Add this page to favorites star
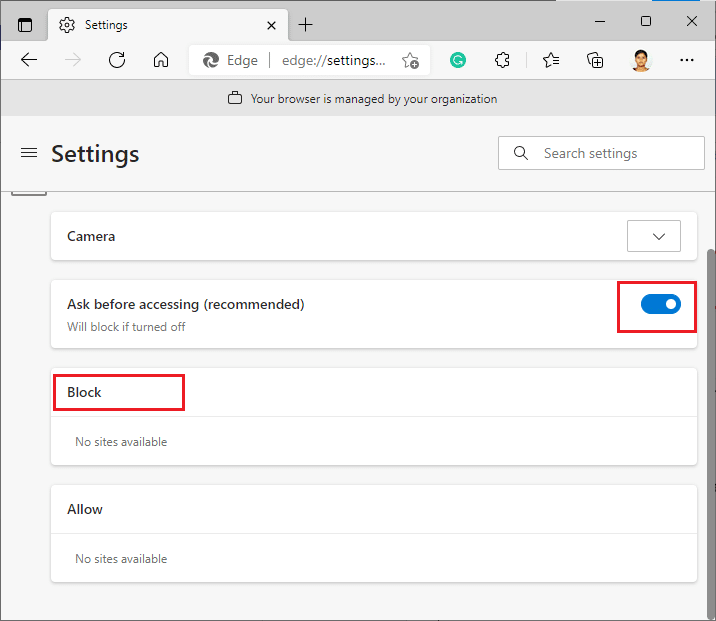The height and width of the screenshot is (621, 716). point(410,60)
